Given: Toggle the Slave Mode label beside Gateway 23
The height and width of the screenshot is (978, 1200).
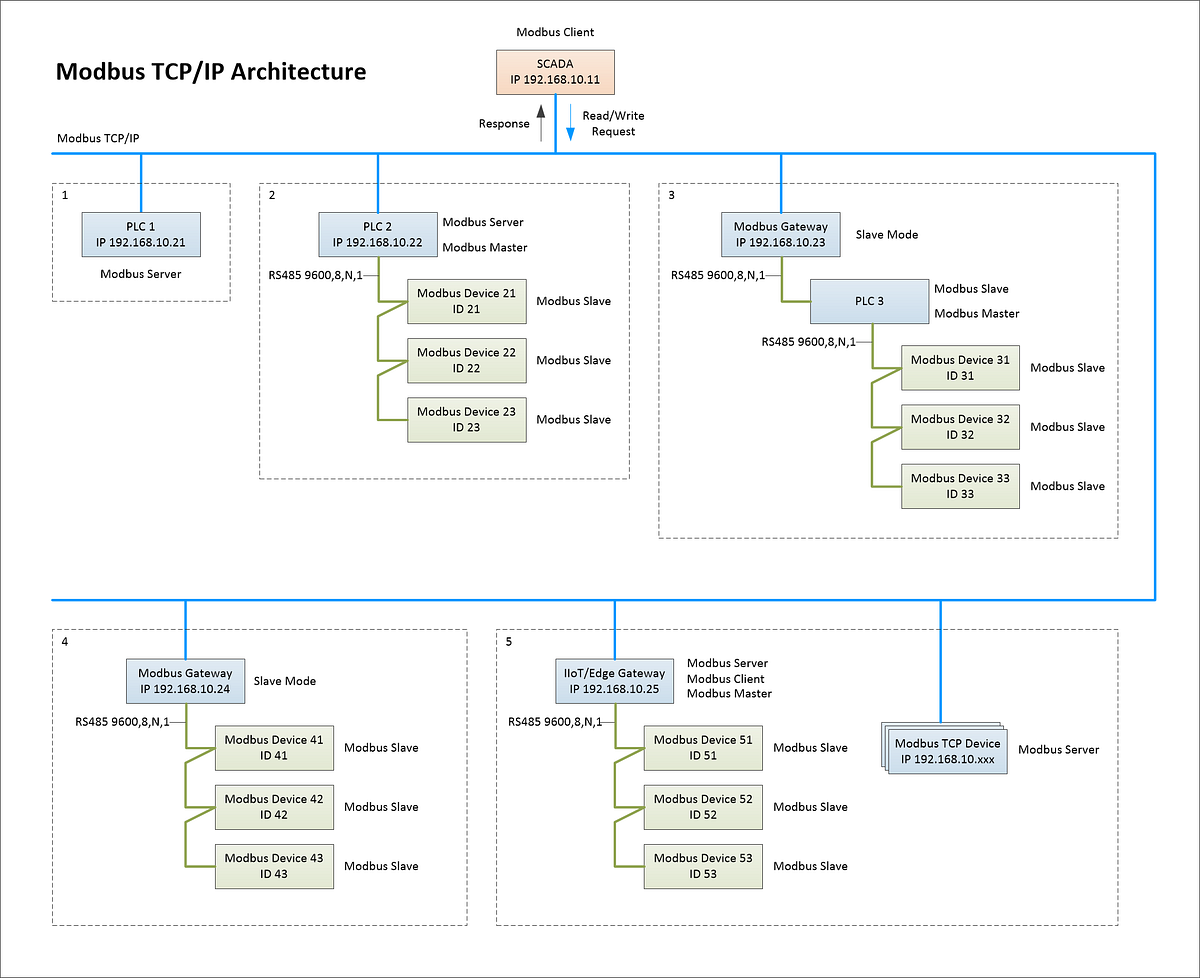Looking at the screenshot, I should click(x=886, y=234).
